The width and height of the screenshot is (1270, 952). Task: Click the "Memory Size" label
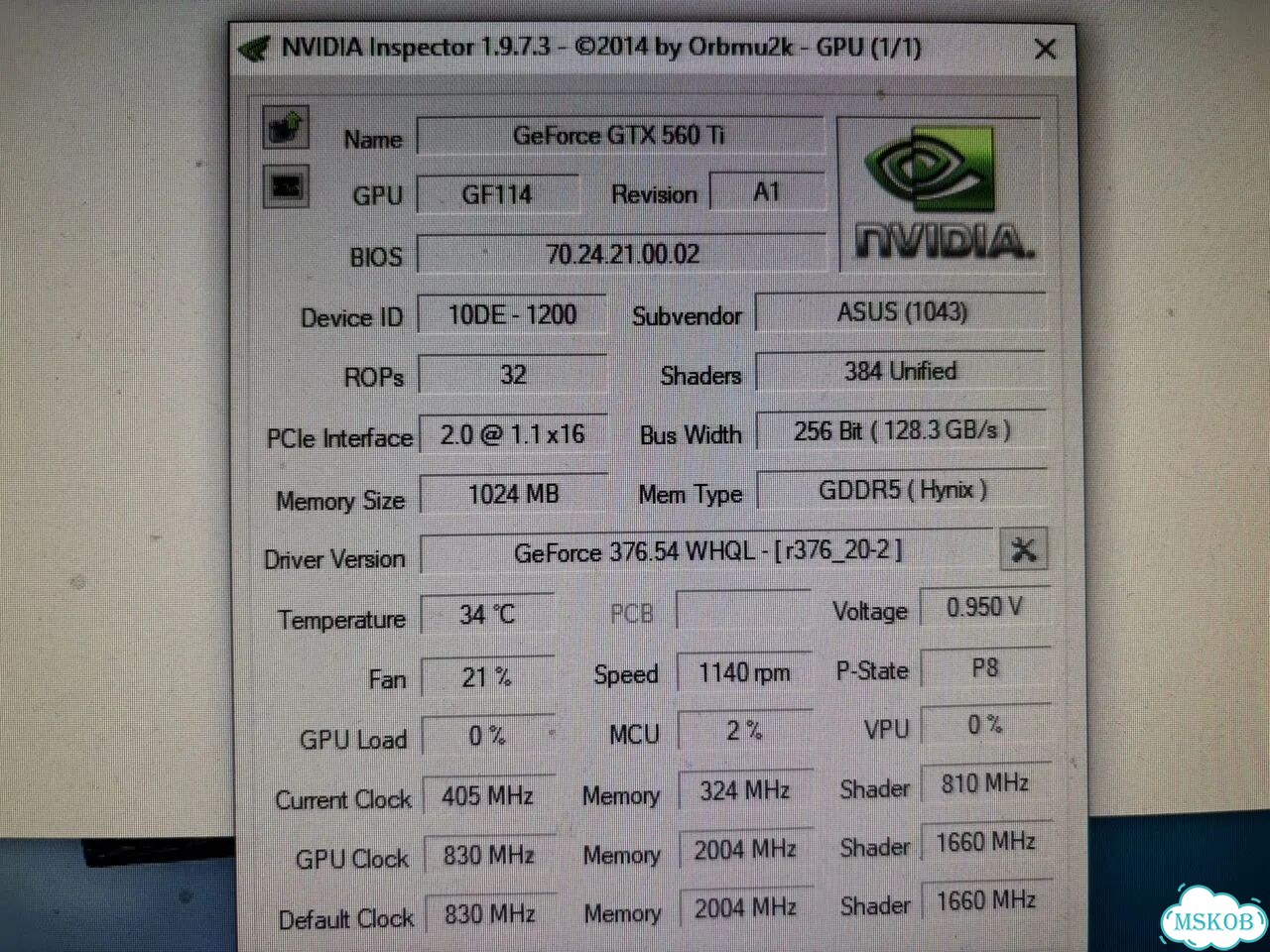[340, 501]
